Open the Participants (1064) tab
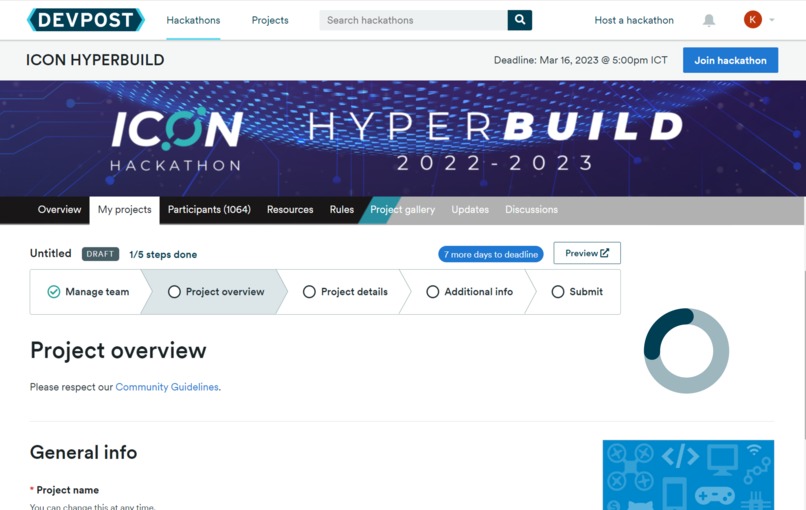The height and width of the screenshot is (510, 806). 209,210
